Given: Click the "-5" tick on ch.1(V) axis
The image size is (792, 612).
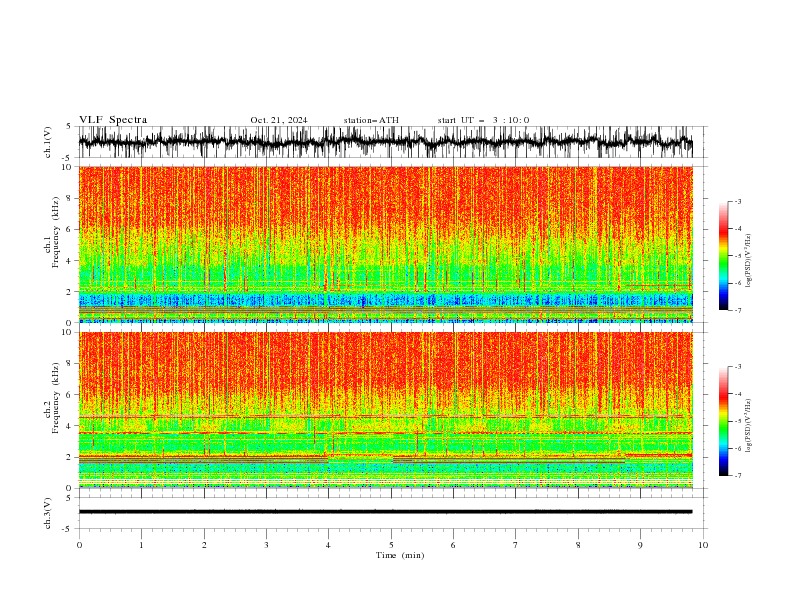Looking at the screenshot, I should (67, 158).
